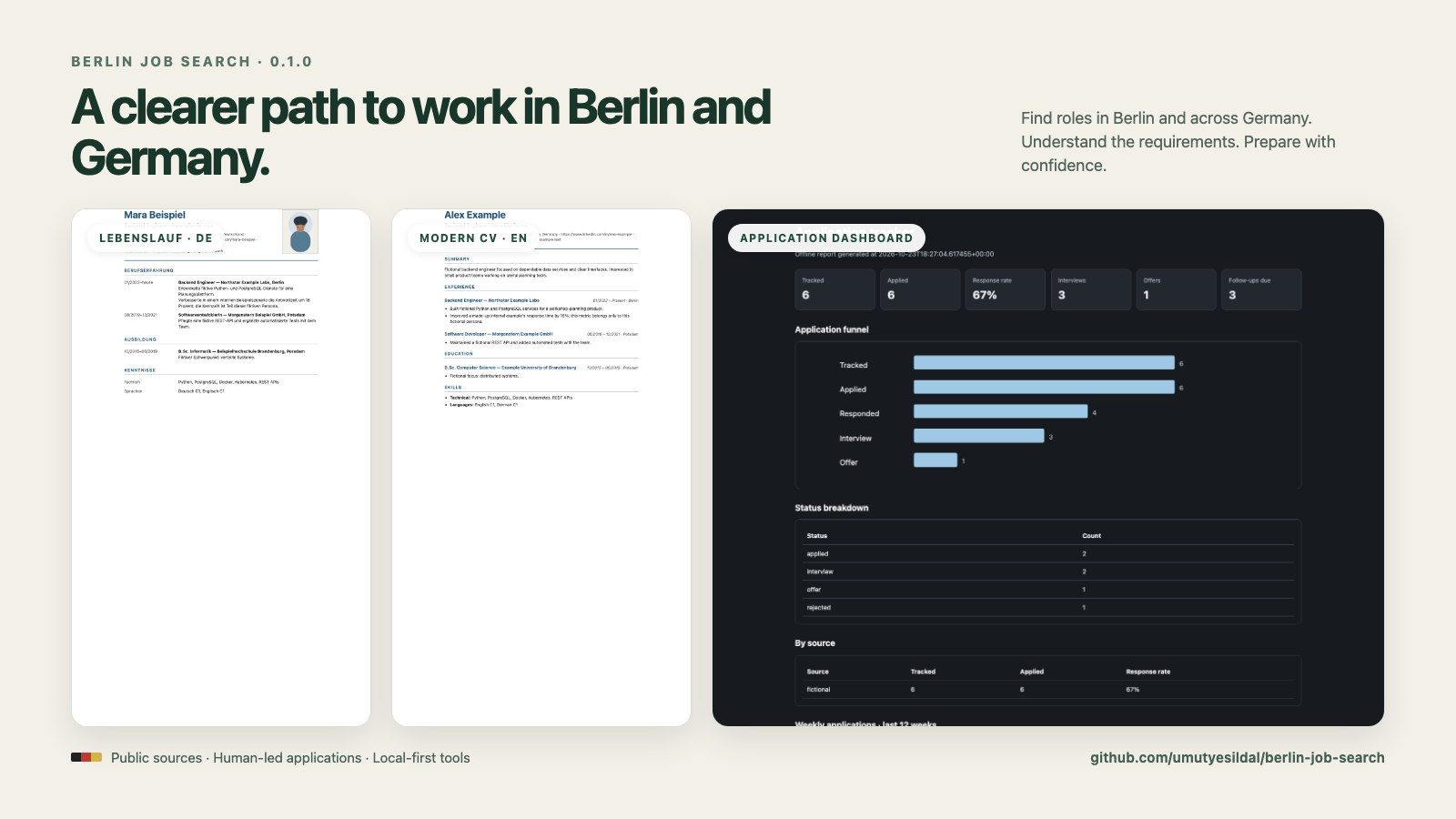The height and width of the screenshot is (819, 1456).
Task: Select the 'interview' row in Status breakdown
Action: [x=1048, y=571]
